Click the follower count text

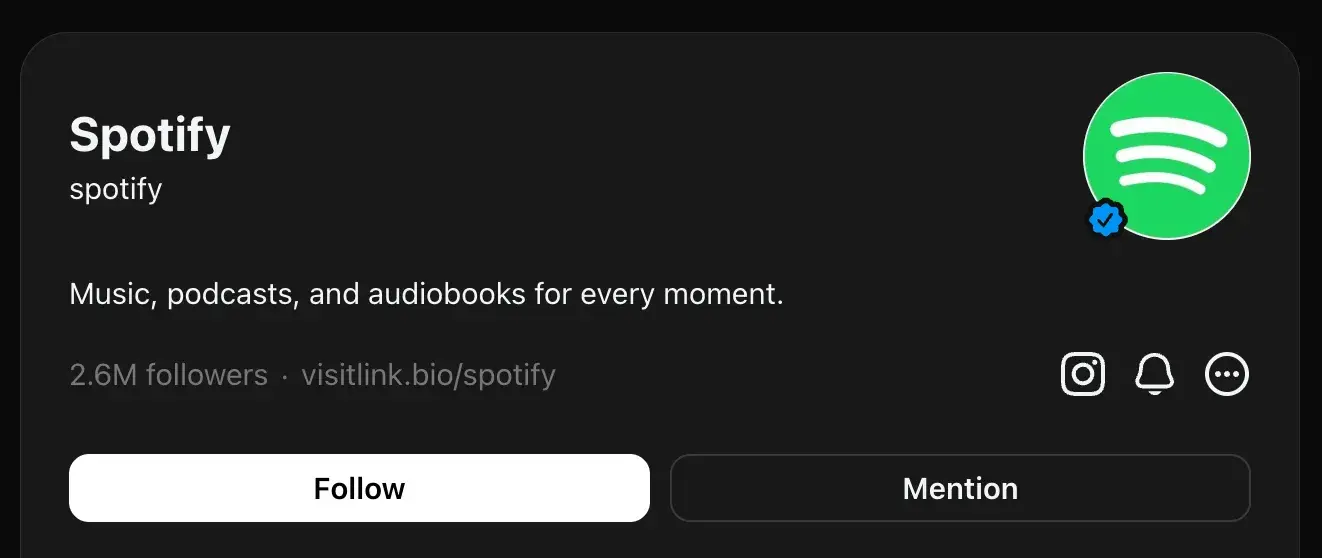168,375
